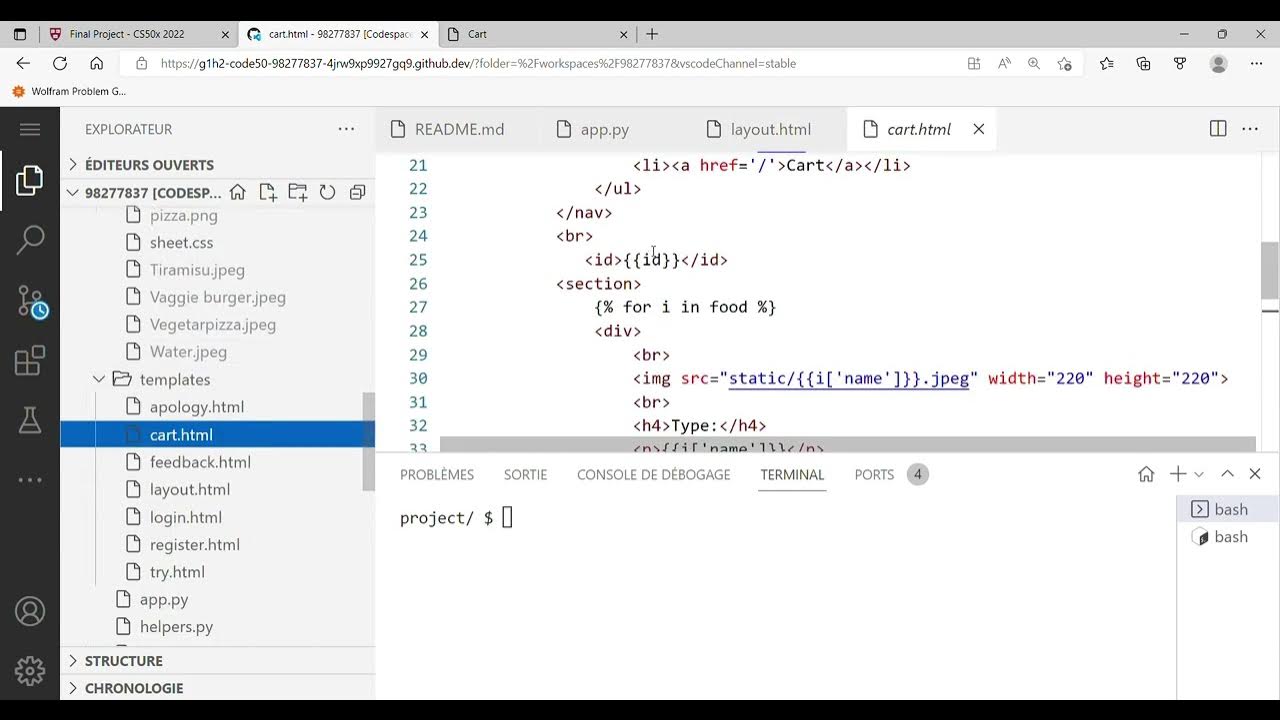Viewport: 1280px width, 720px height.
Task: Switch to the Cart browser tab
Action: coord(538,34)
